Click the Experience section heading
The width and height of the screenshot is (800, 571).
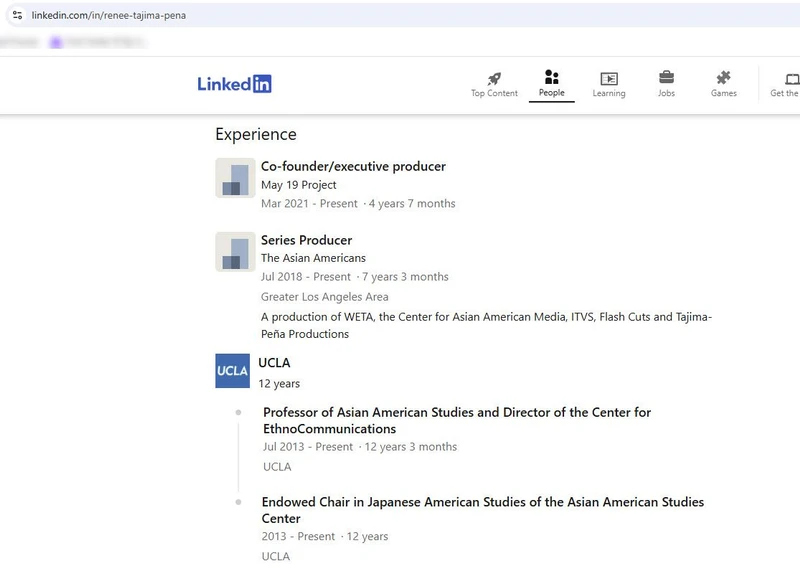point(256,134)
